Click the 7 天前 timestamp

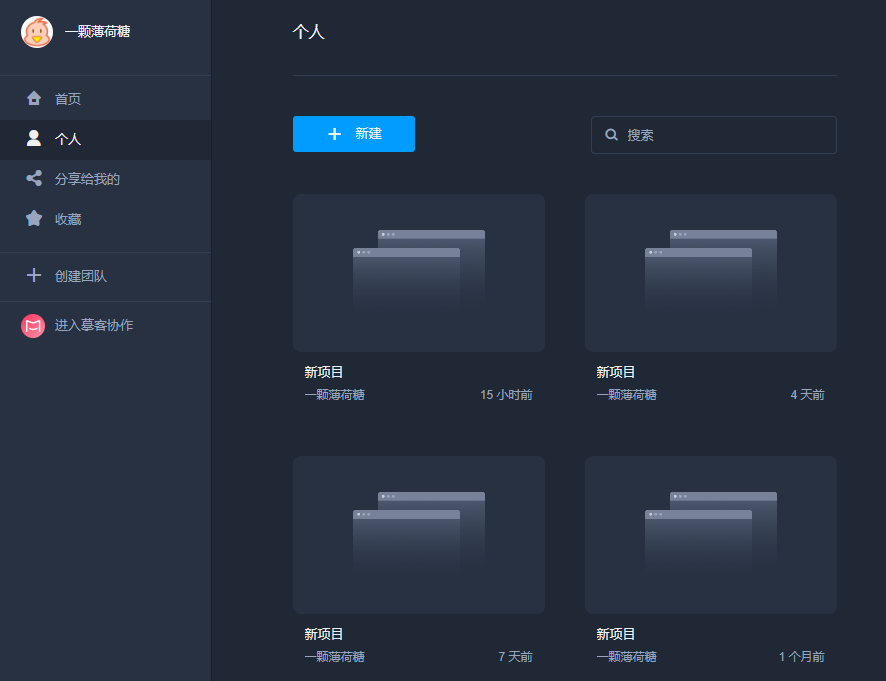(x=515, y=657)
